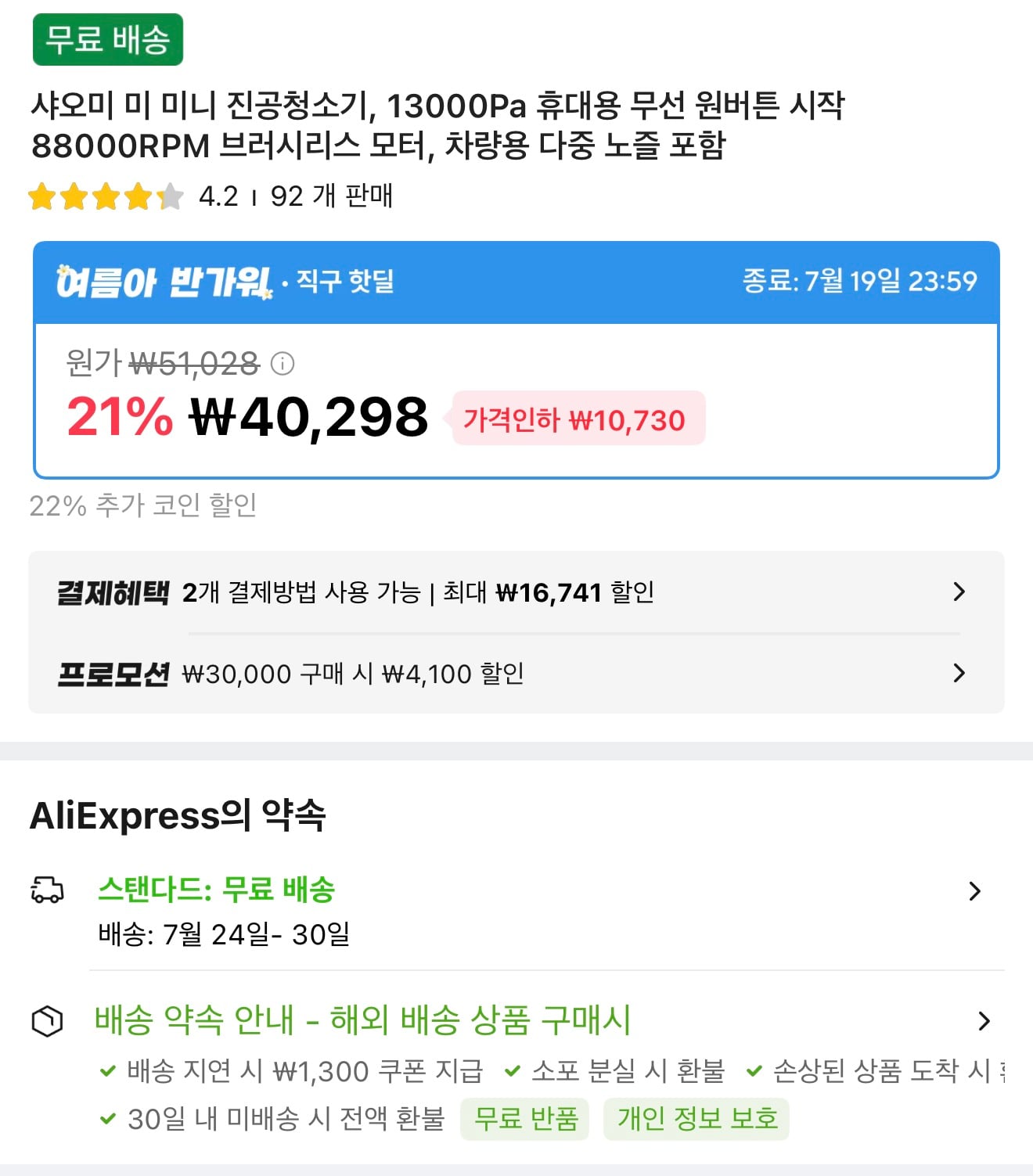Tap the 무료 반품 tag
Viewport: 1033px width, 1176px height.
click(x=525, y=1119)
